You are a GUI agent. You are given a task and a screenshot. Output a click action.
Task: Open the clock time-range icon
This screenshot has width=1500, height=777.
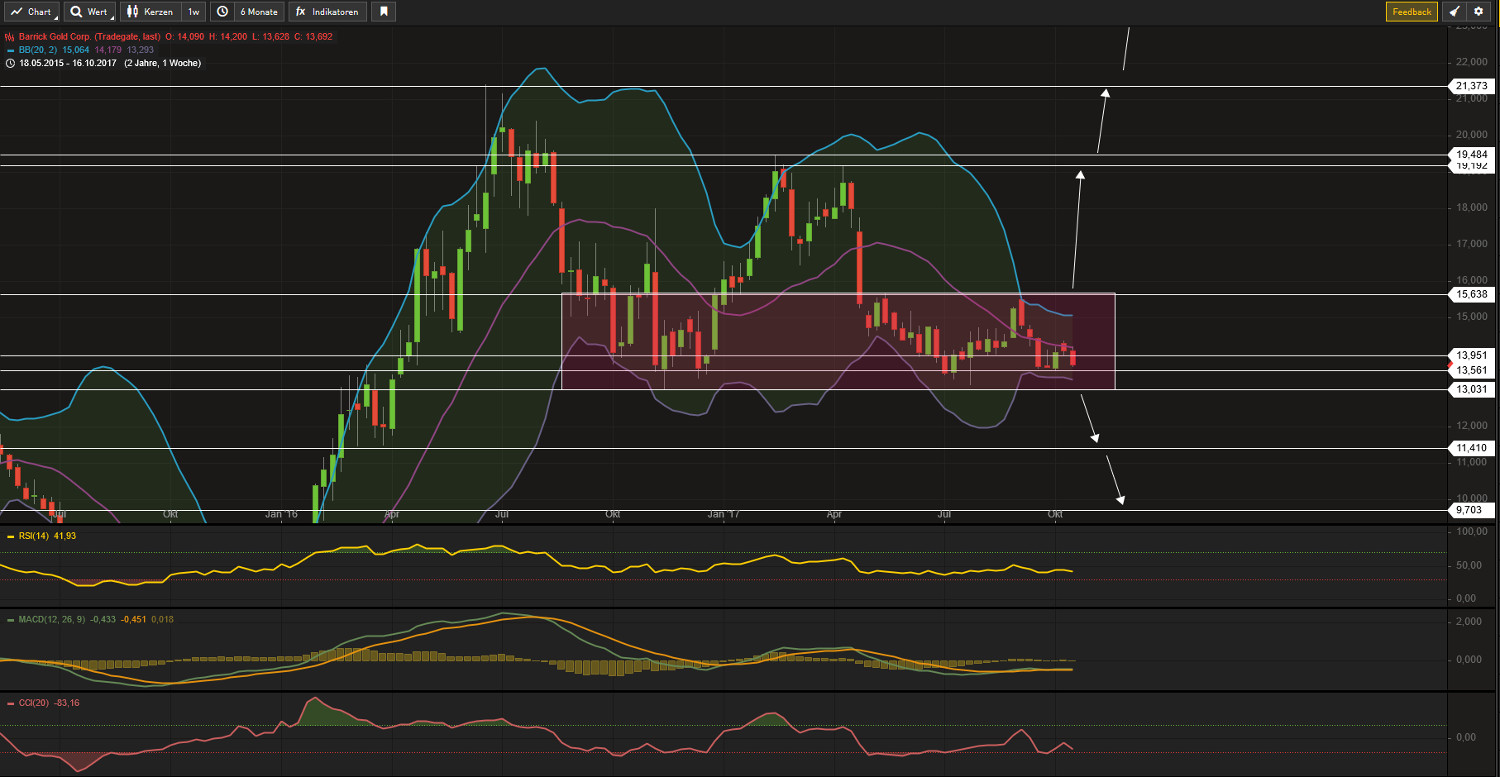[221, 12]
